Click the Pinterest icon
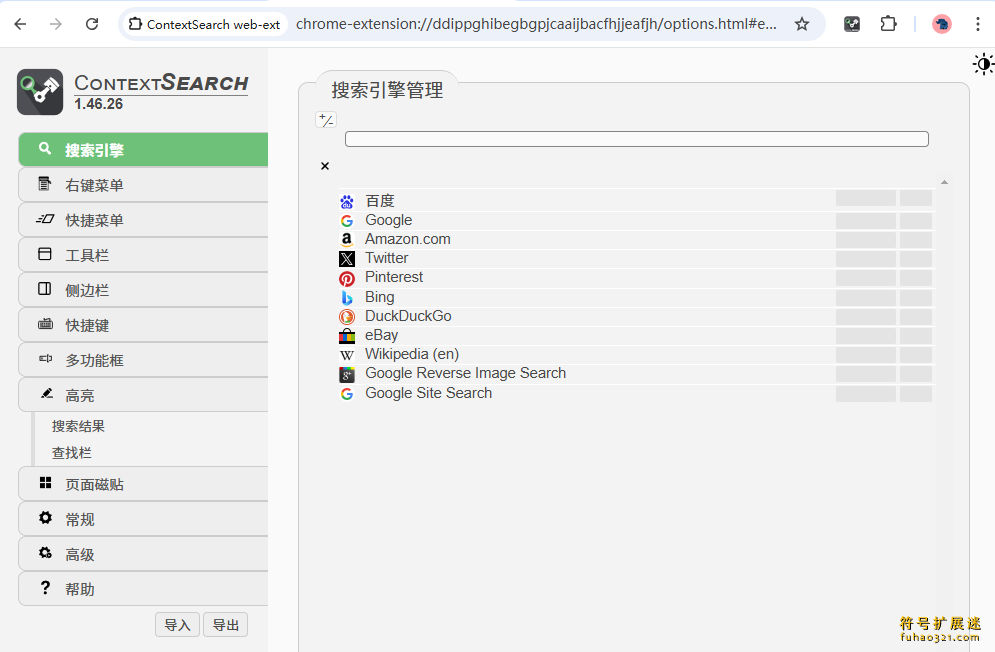 (346, 278)
